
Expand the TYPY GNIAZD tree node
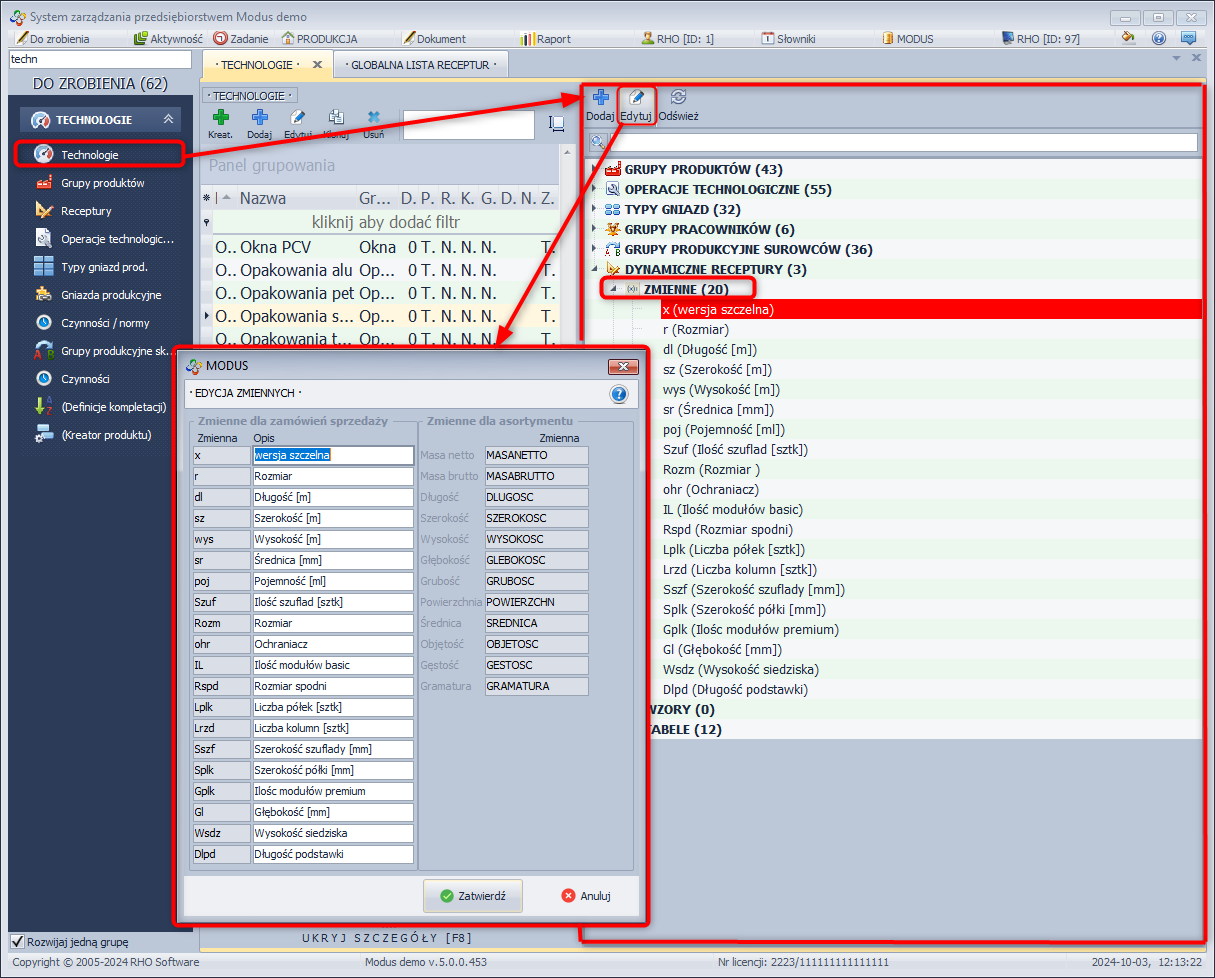pyautogui.click(x=597, y=209)
